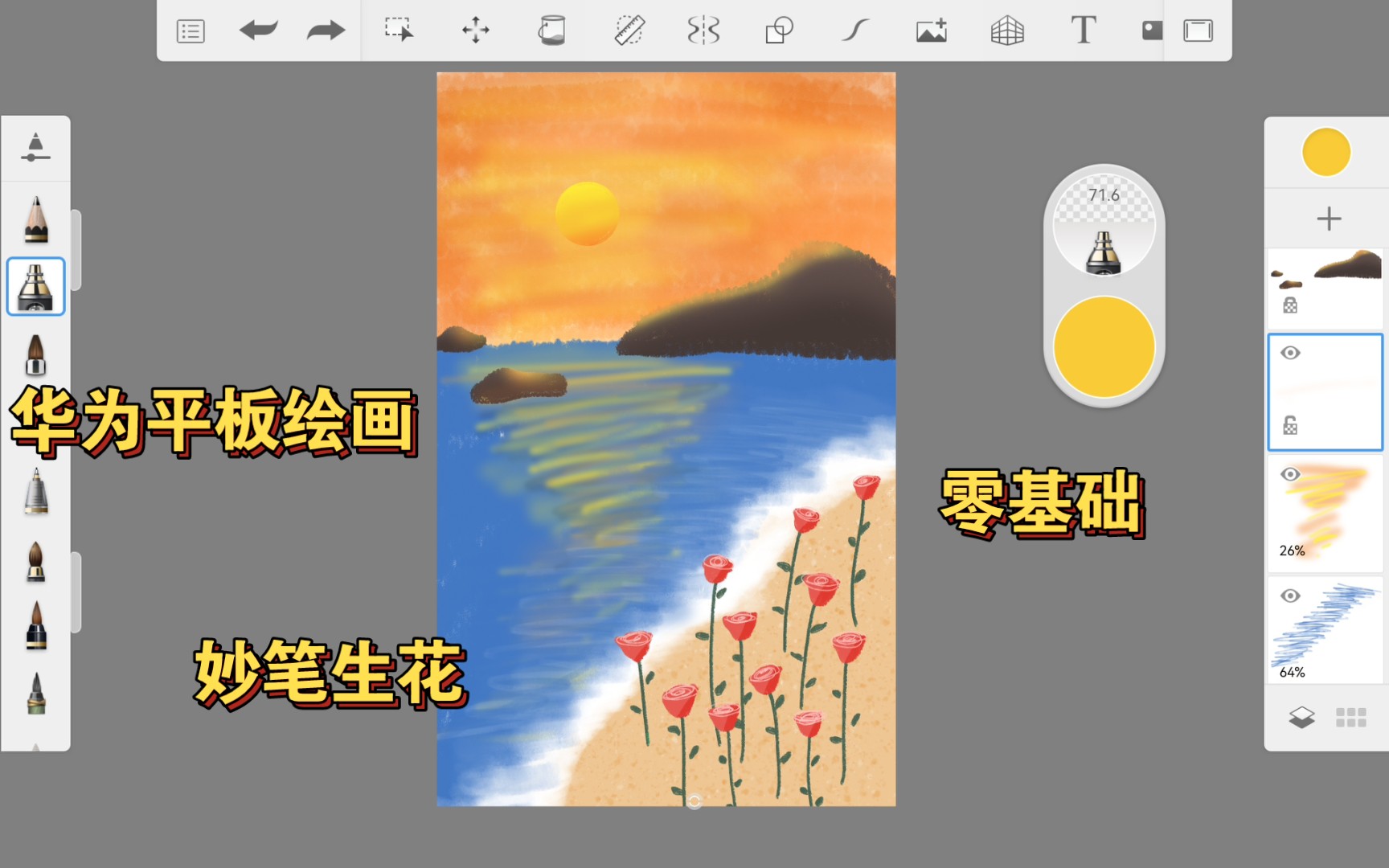Redo the undone action

pos(325,30)
